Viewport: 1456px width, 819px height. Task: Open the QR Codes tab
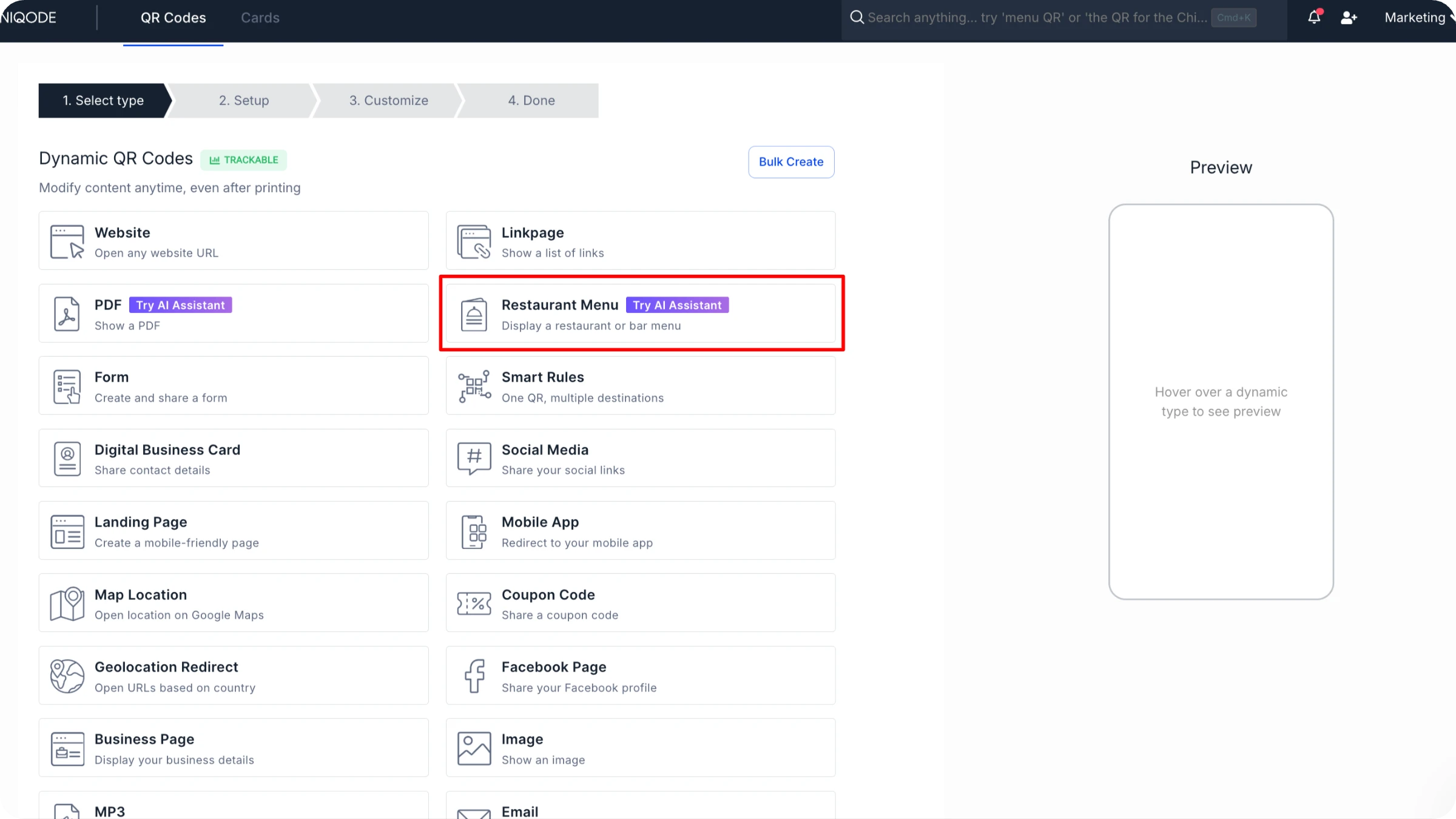173,18
